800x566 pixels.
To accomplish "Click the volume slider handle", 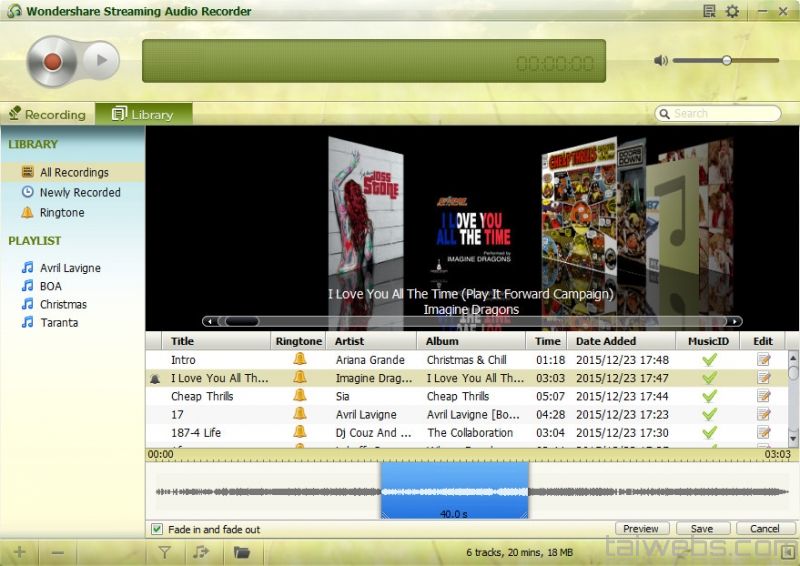I will pos(727,61).
